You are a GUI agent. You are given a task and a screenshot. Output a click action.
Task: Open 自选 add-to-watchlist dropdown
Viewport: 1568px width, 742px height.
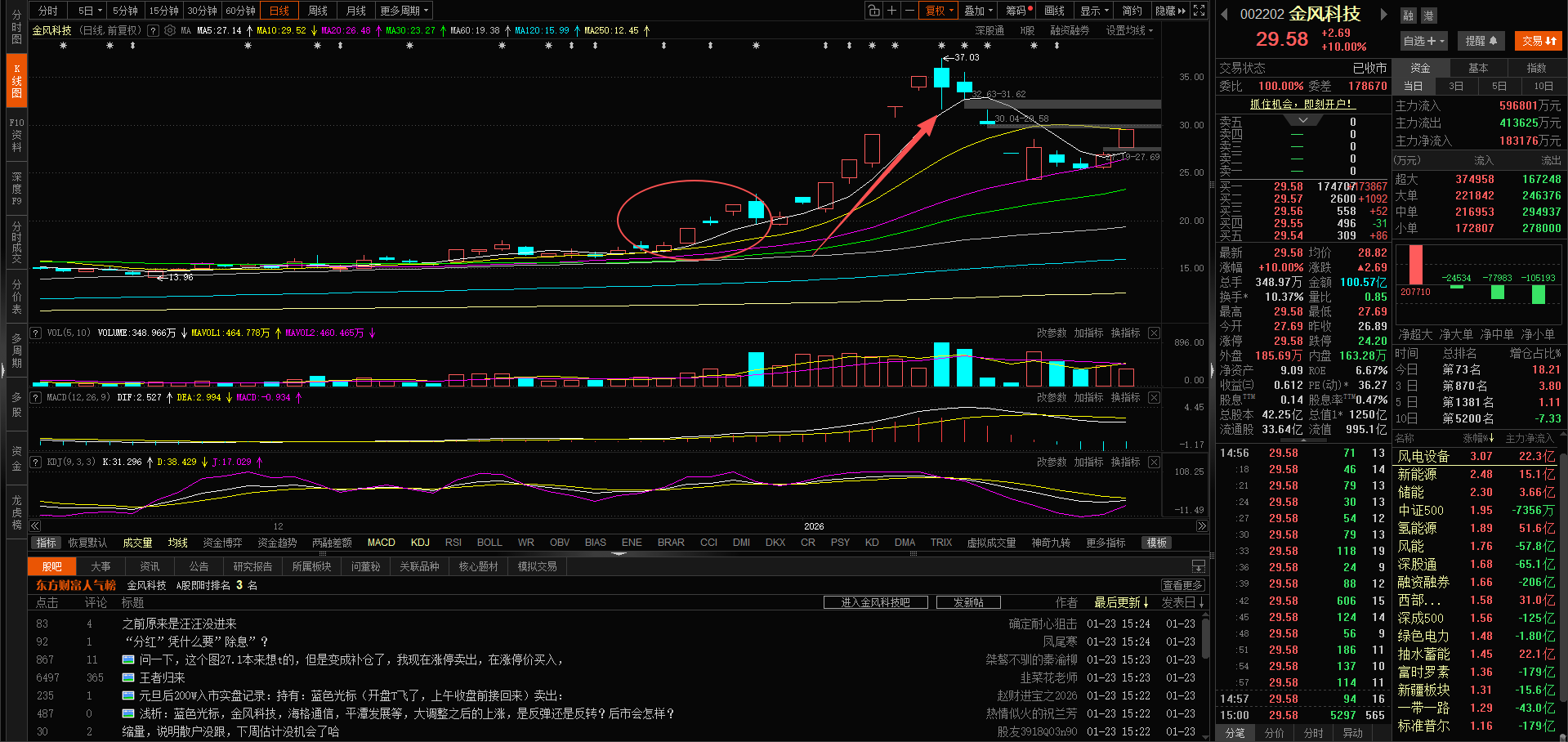click(1424, 41)
